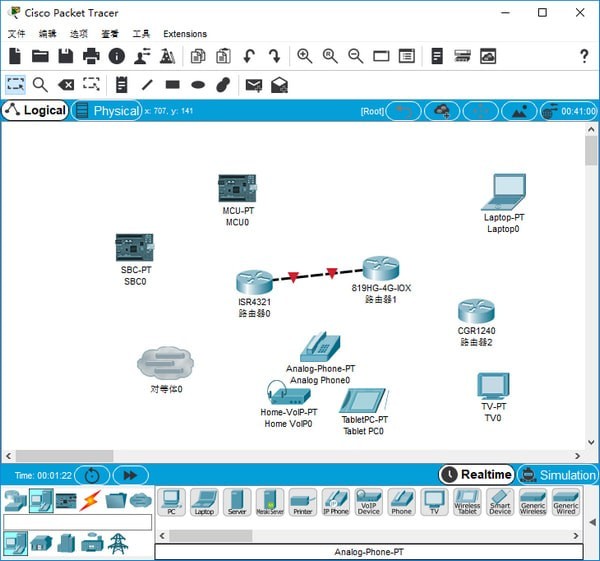
Task: Click device list right scroll arrow
Action: pyautogui.click(x=576, y=536)
